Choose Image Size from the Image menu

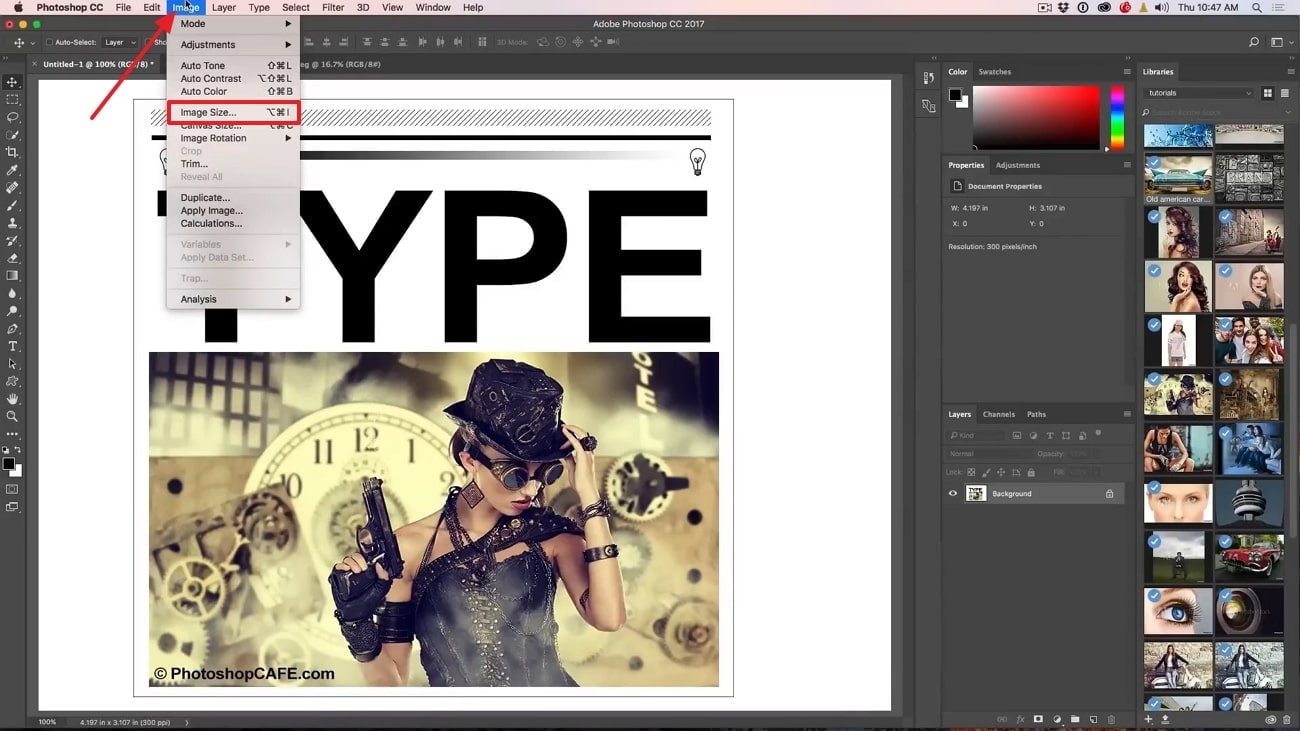coord(233,112)
